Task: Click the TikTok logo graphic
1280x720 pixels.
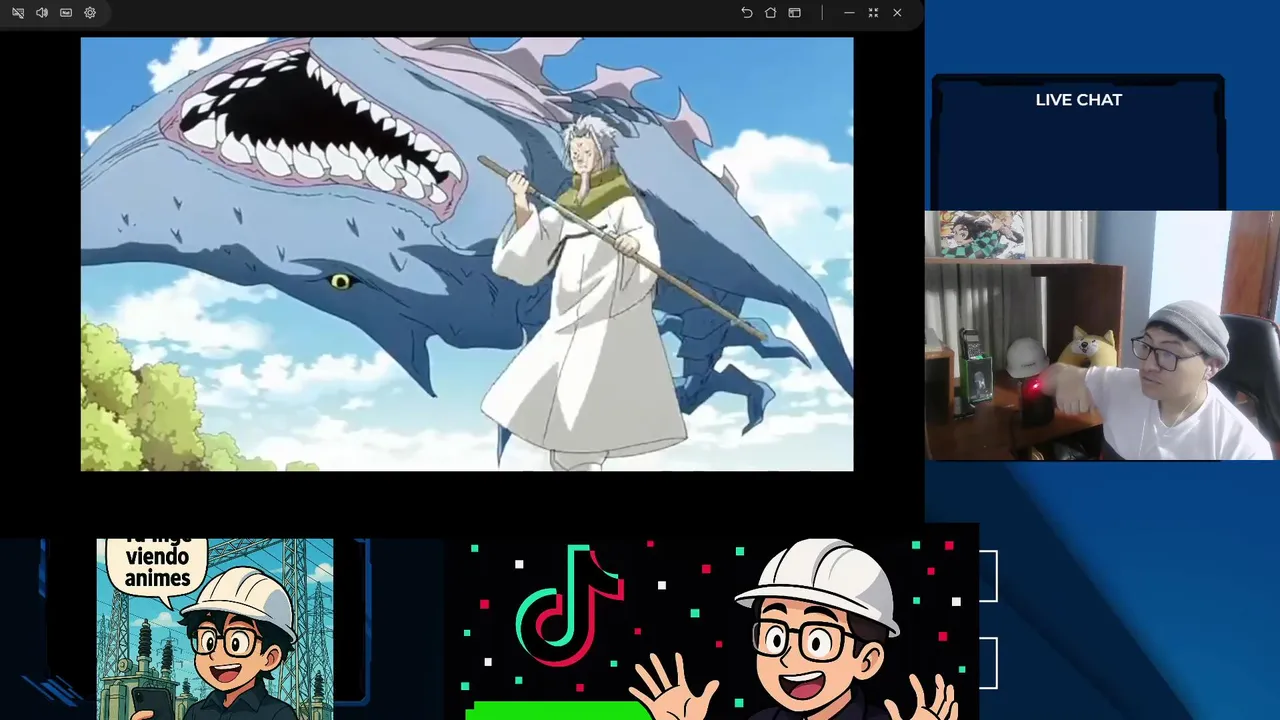Action: [569, 607]
